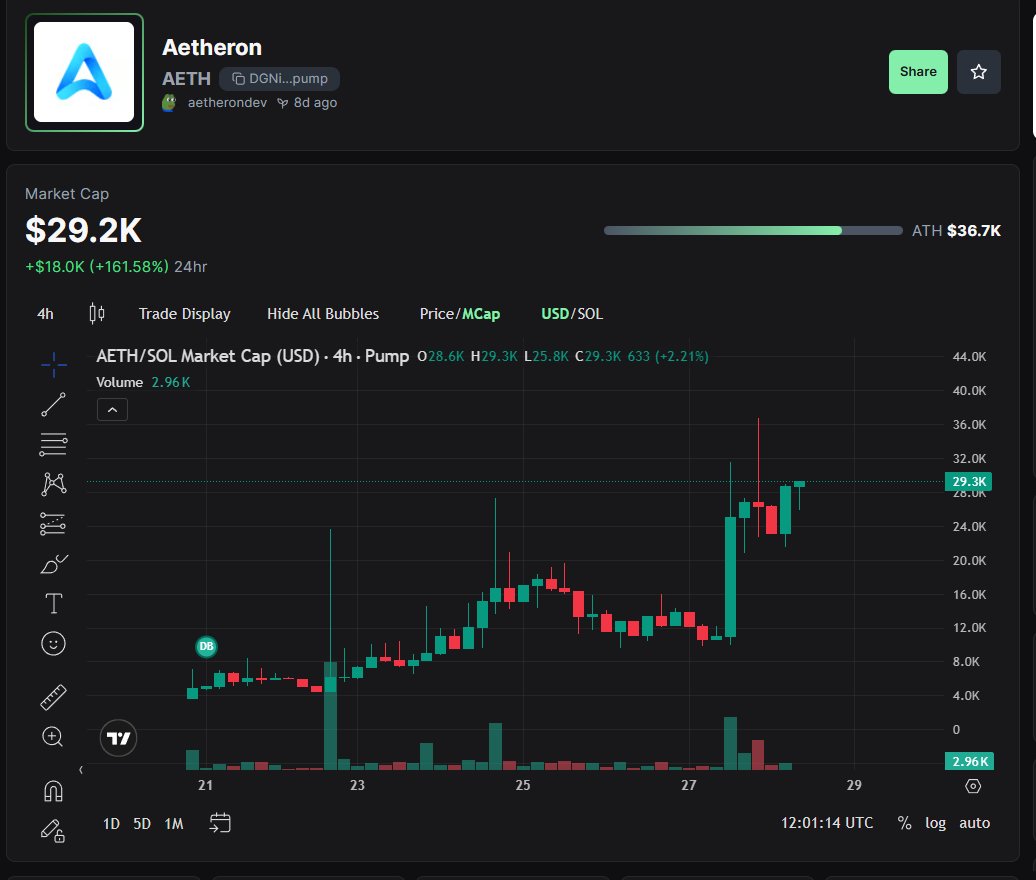Select the text annotation tool
The width and height of the screenshot is (1036, 880).
[x=54, y=604]
